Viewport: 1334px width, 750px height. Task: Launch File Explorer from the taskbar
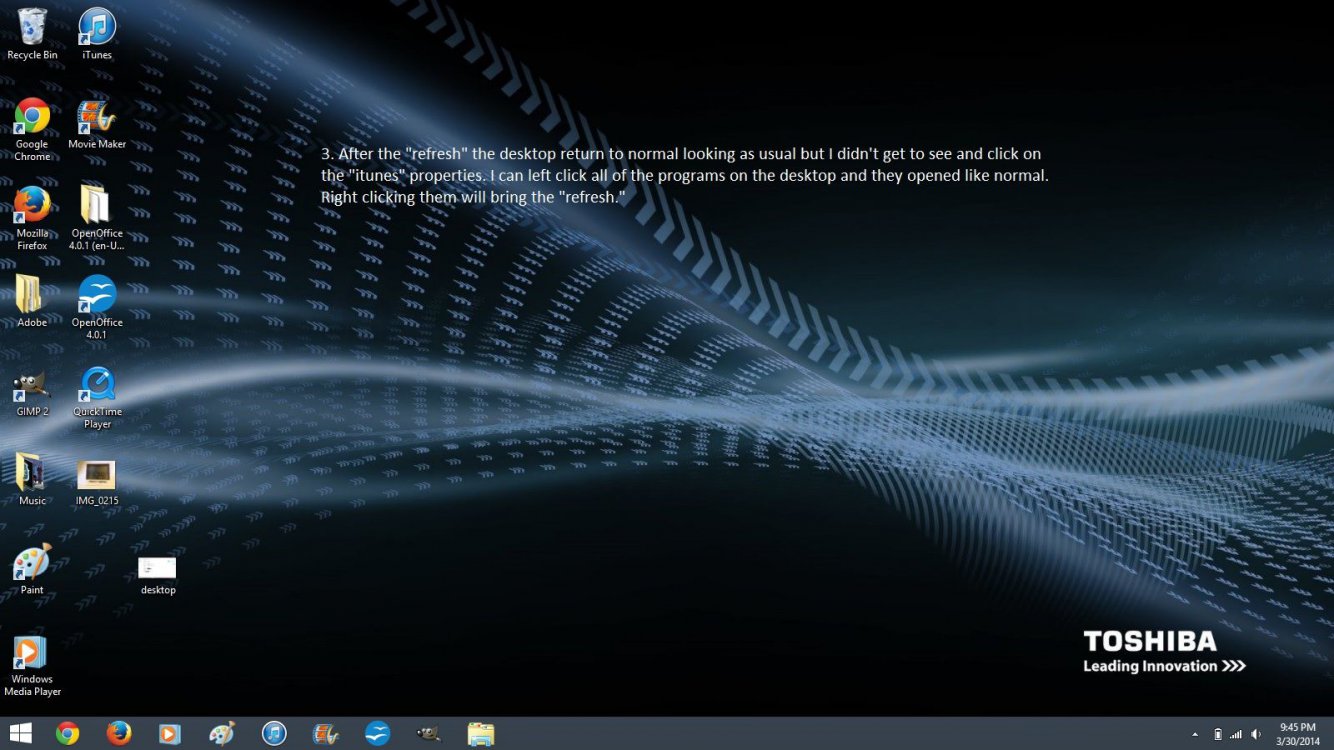click(481, 733)
